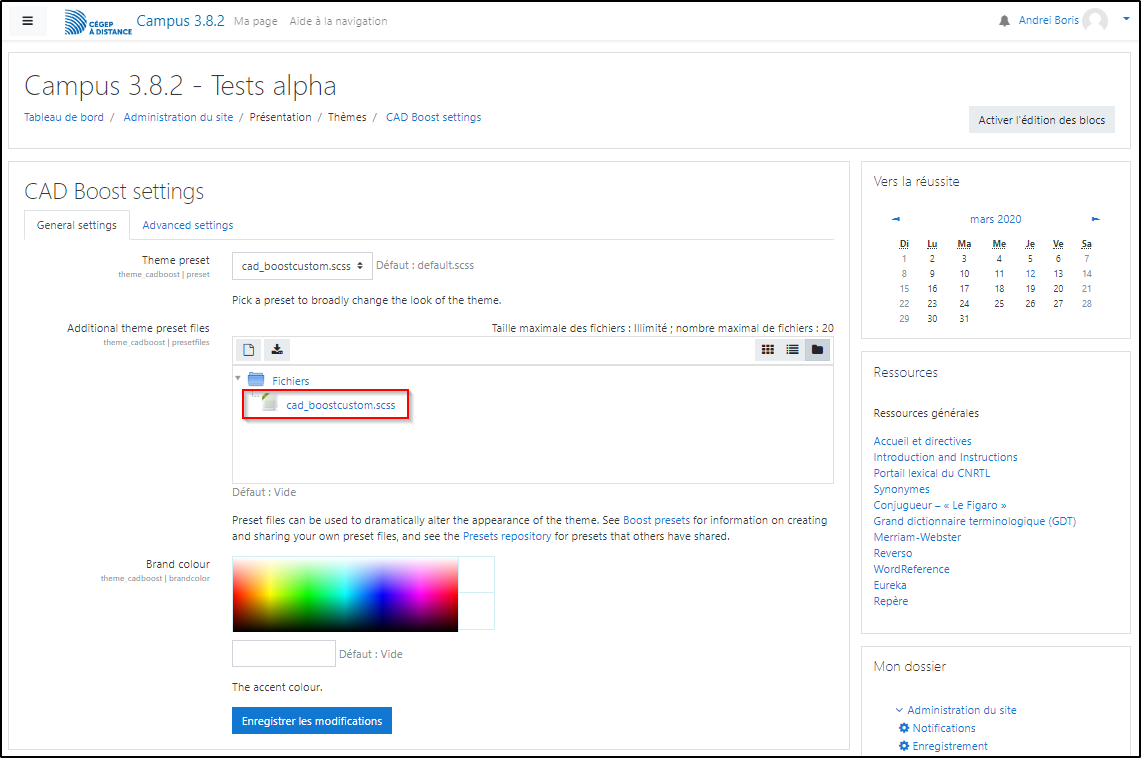Image resolution: width=1141 pixels, height=758 pixels.
Task: Open user menu dropdown arrow
Action: pyautogui.click(x=1126, y=19)
